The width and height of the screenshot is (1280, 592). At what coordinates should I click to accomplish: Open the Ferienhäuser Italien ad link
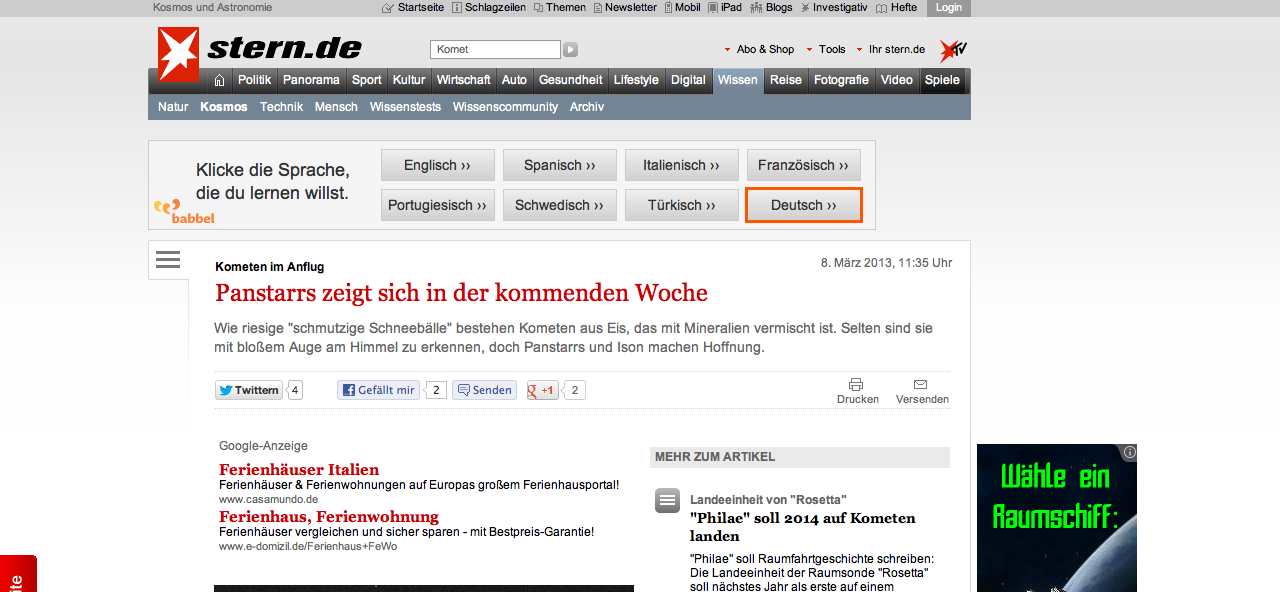coord(299,469)
